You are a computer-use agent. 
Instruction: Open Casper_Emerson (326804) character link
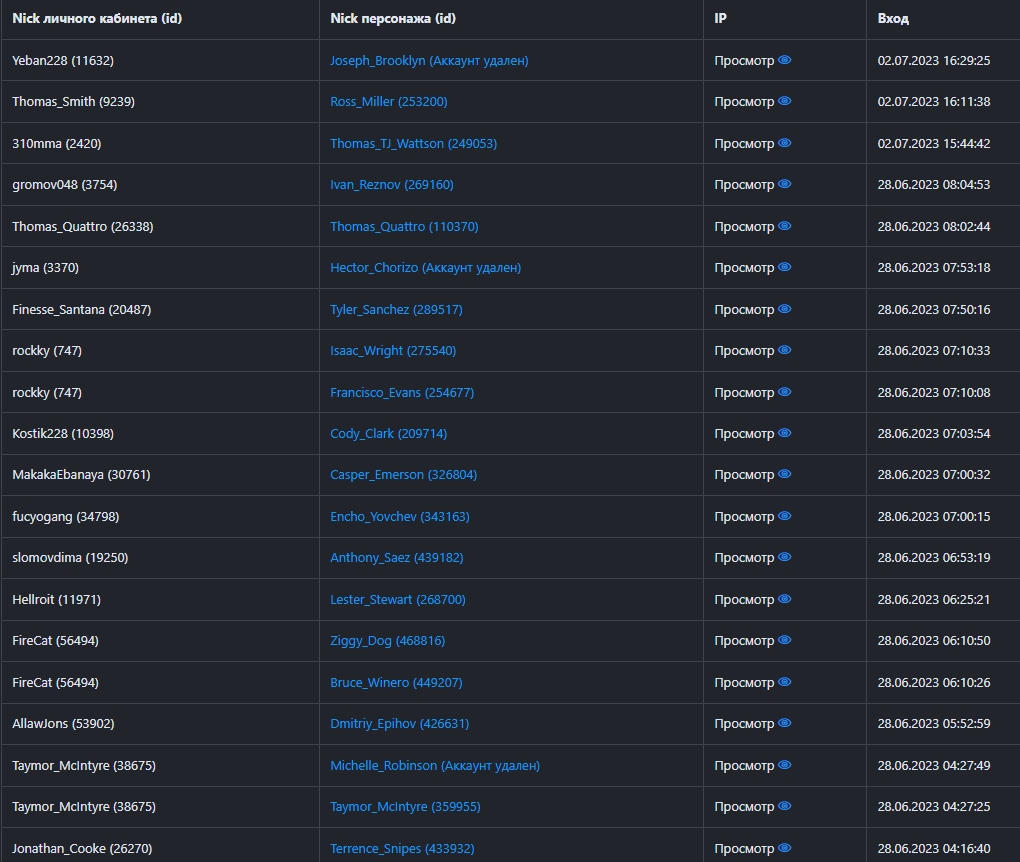point(403,474)
